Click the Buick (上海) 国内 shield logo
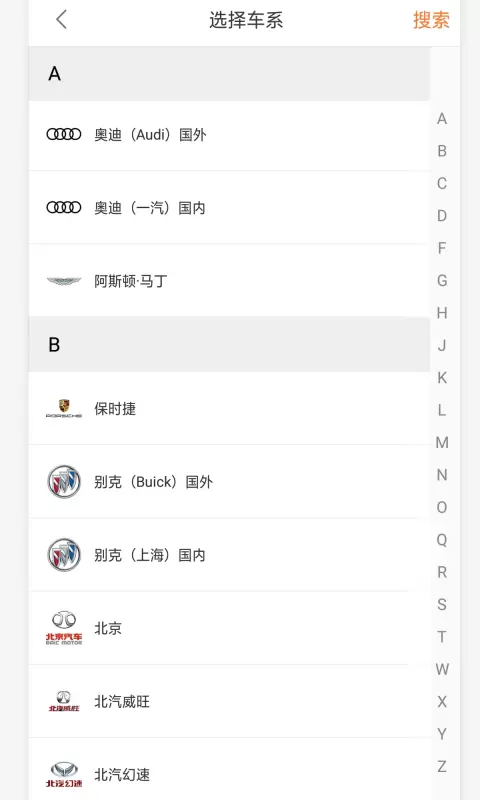480x800 pixels. point(64,555)
